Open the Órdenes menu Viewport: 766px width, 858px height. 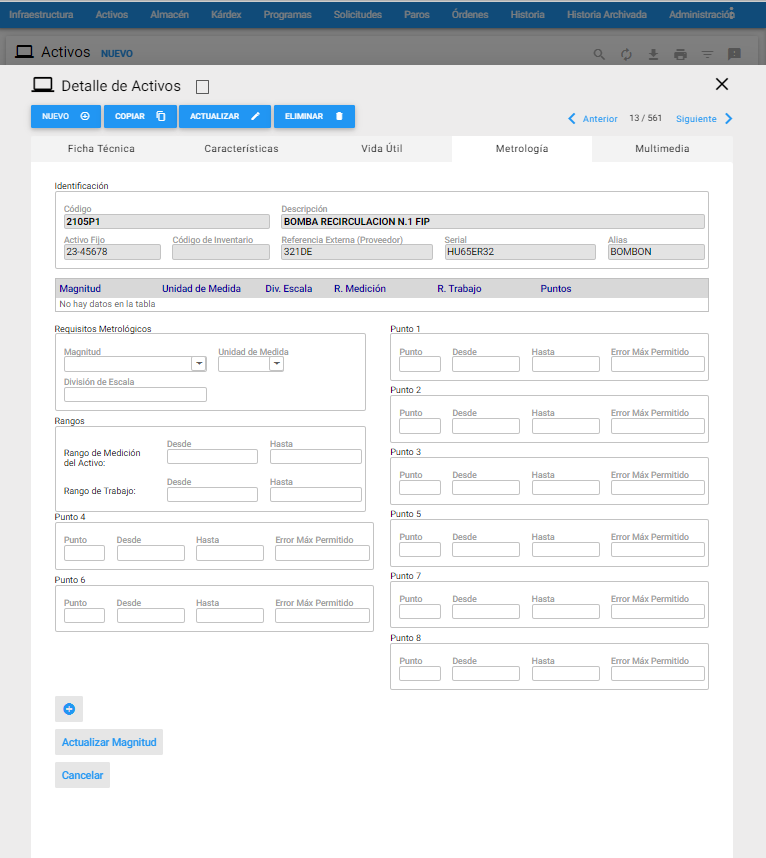tap(470, 15)
